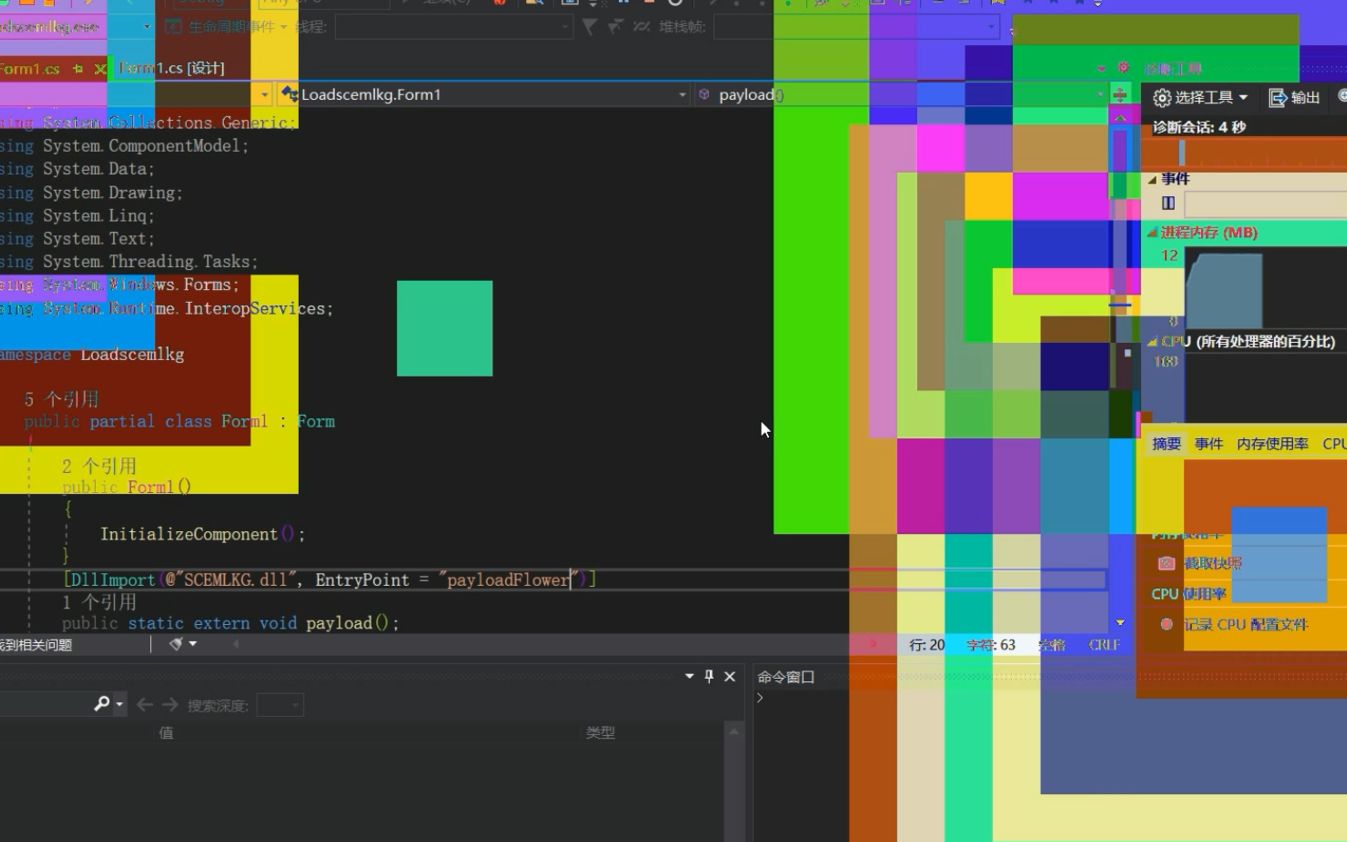This screenshot has height=842, width=1347.
Task: Click the thread filter funnel icon
Action: click(x=590, y=27)
